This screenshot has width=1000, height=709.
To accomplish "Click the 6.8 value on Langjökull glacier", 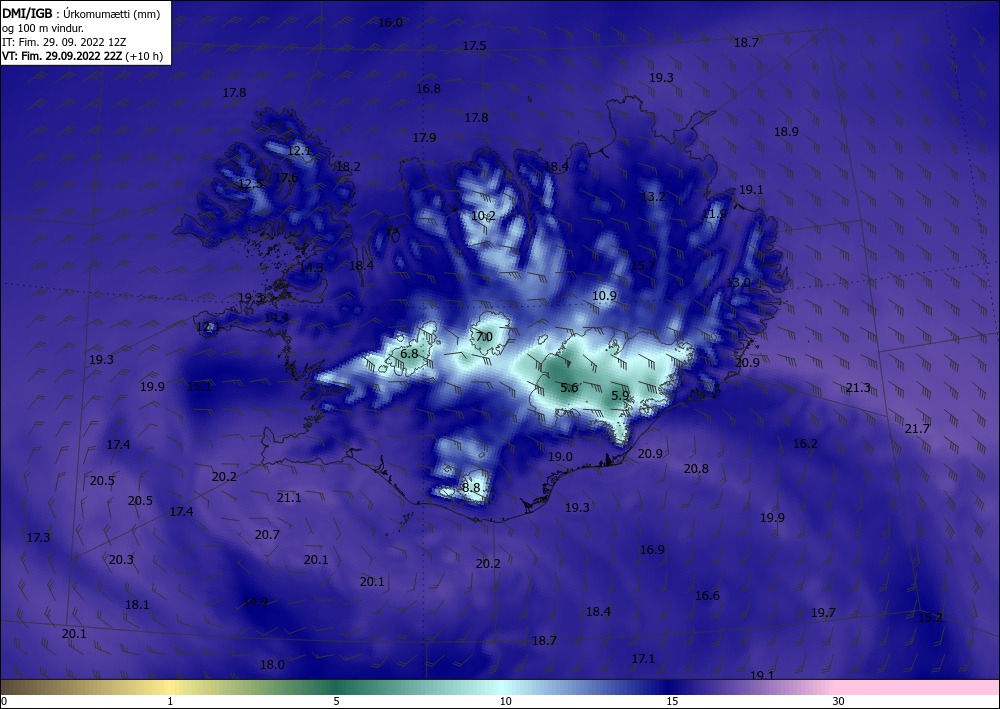I will 409,354.
